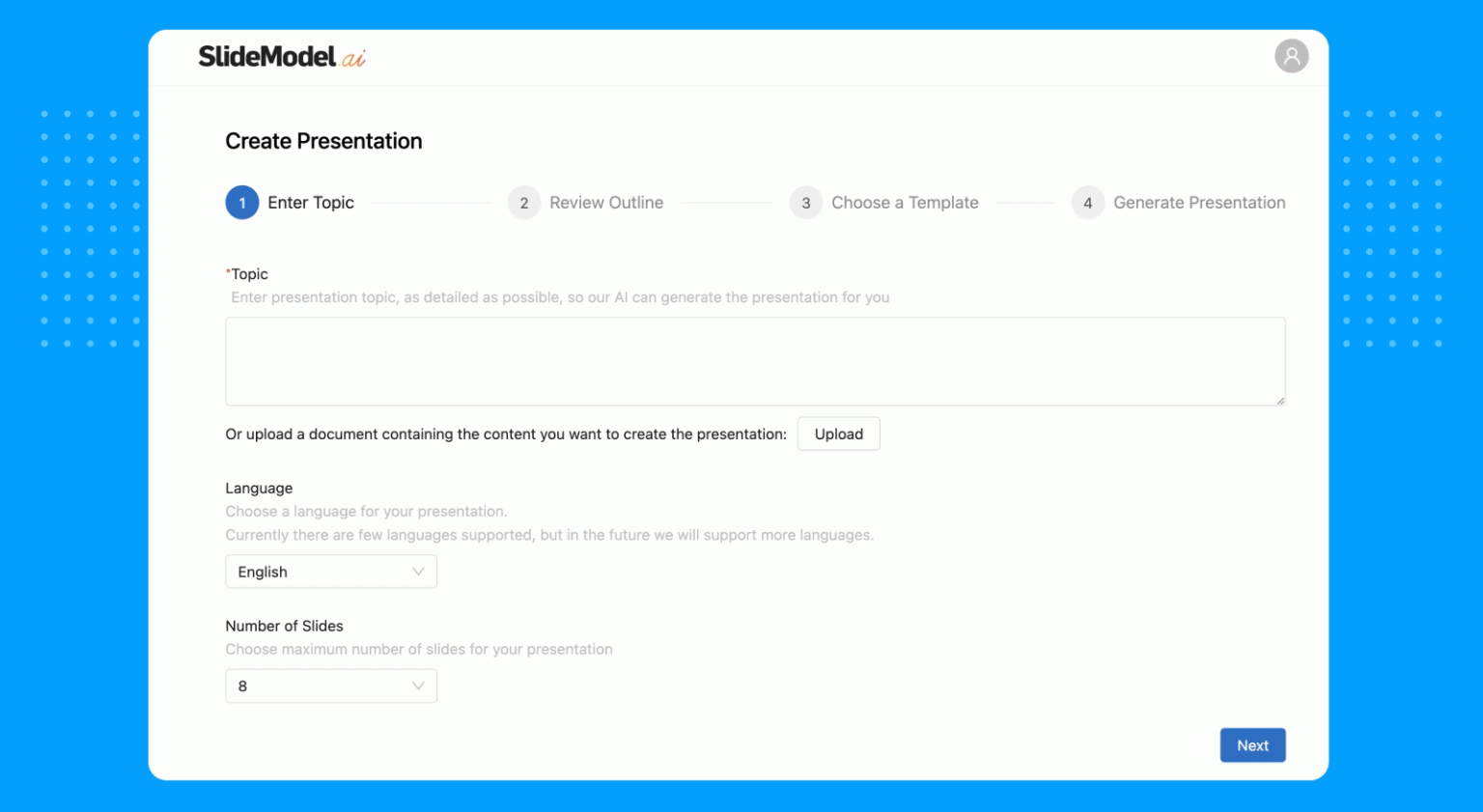Click the user profile avatar icon
Screen dimensions: 1483x812
(x=1292, y=56)
